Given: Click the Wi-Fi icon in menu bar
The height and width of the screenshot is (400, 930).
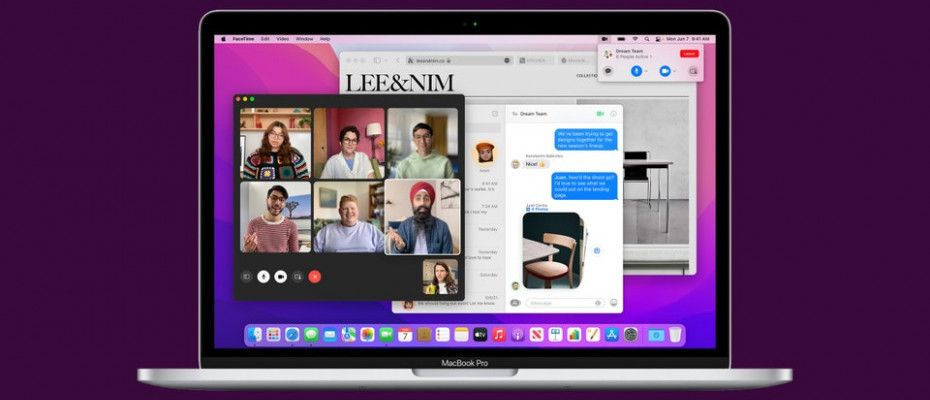Looking at the screenshot, I should tap(635, 39).
